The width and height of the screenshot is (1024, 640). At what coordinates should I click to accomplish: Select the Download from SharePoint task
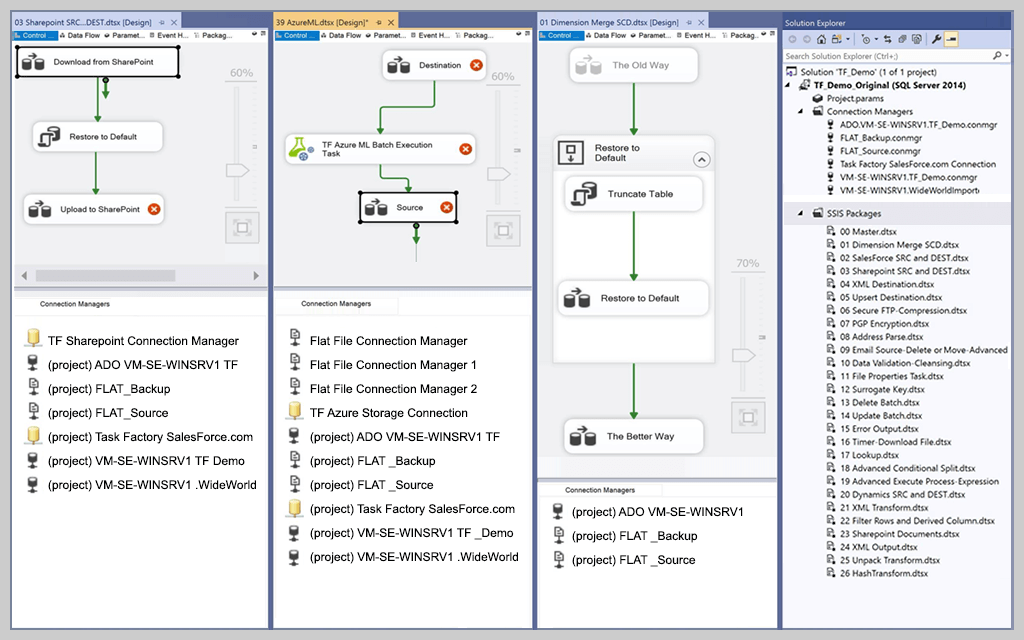[x=97, y=62]
